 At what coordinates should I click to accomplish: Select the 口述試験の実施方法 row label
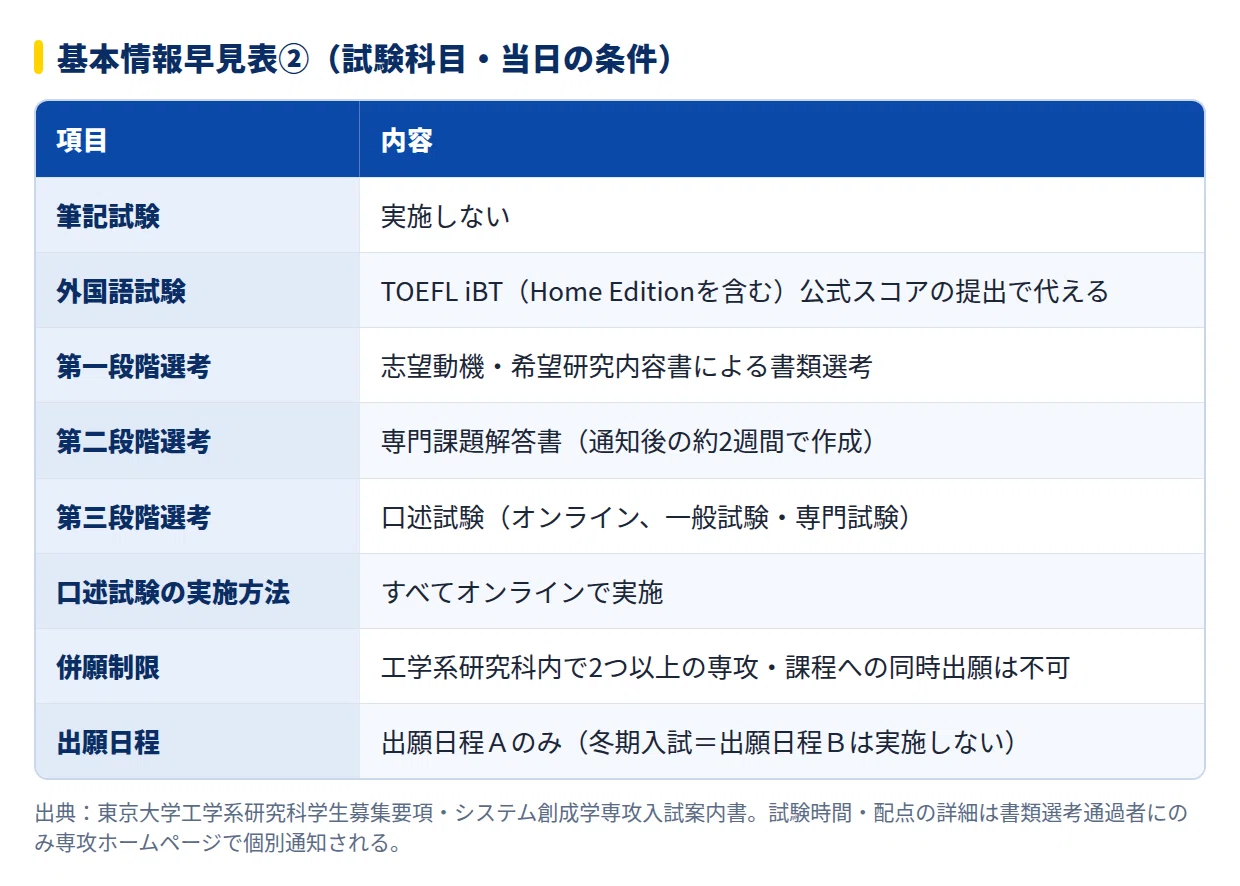click(x=198, y=592)
